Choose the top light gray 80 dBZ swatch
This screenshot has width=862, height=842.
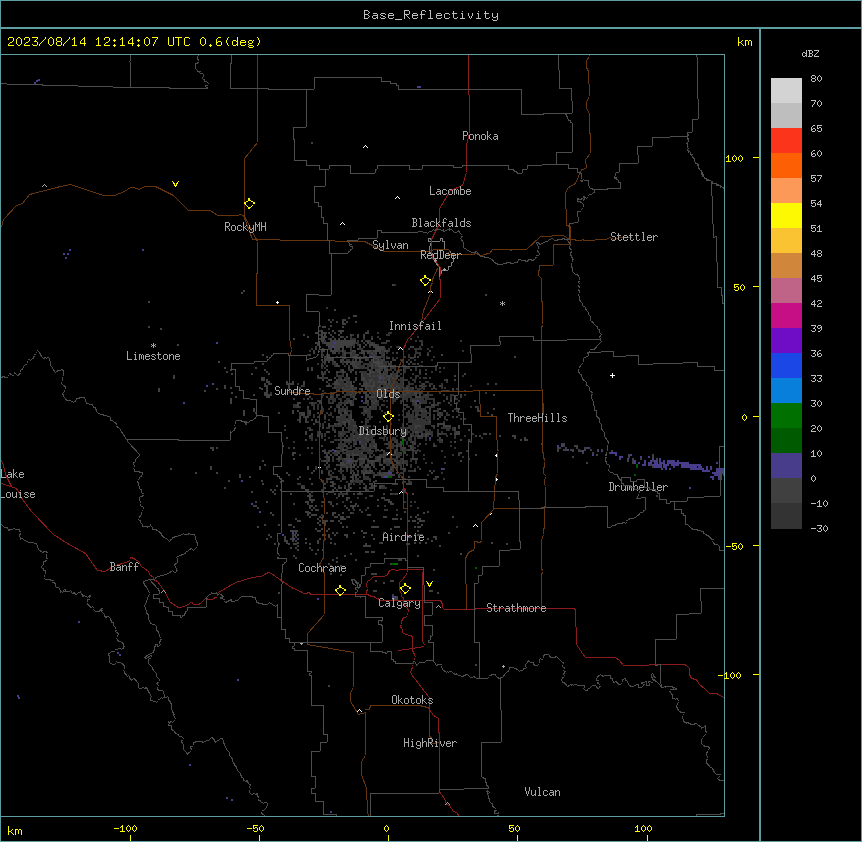point(786,90)
